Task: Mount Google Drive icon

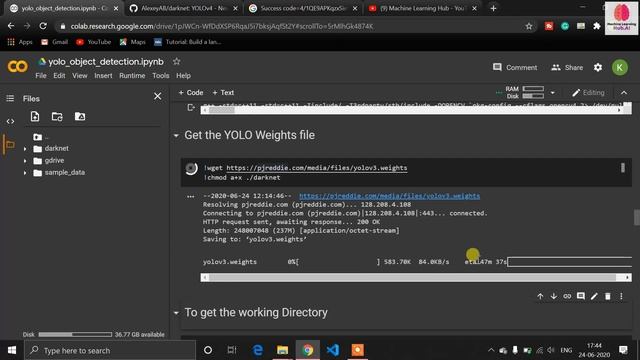Action: pos(80,117)
